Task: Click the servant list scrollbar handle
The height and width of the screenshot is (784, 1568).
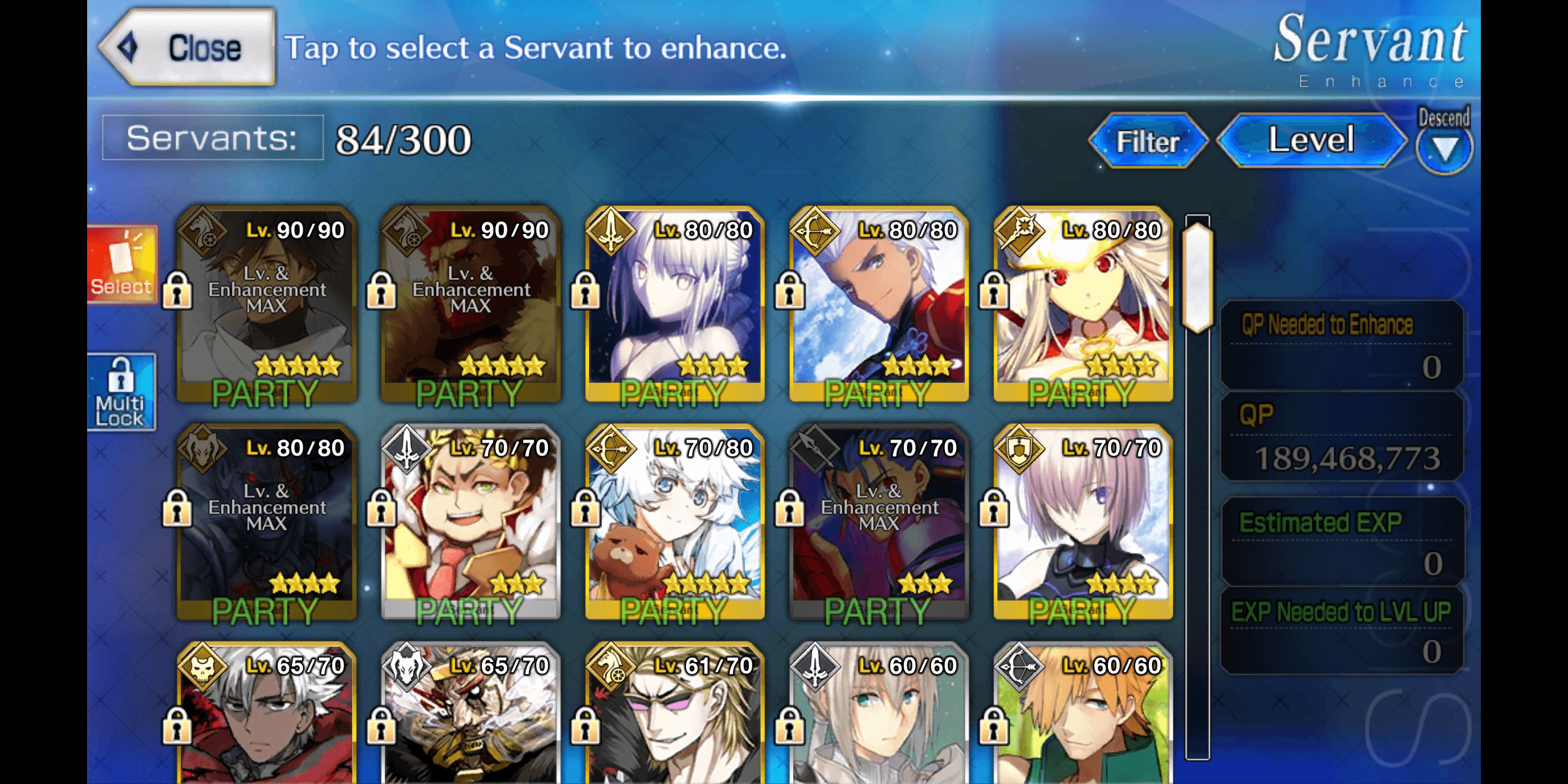Action: pyautogui.click(x=1197, y=278)
